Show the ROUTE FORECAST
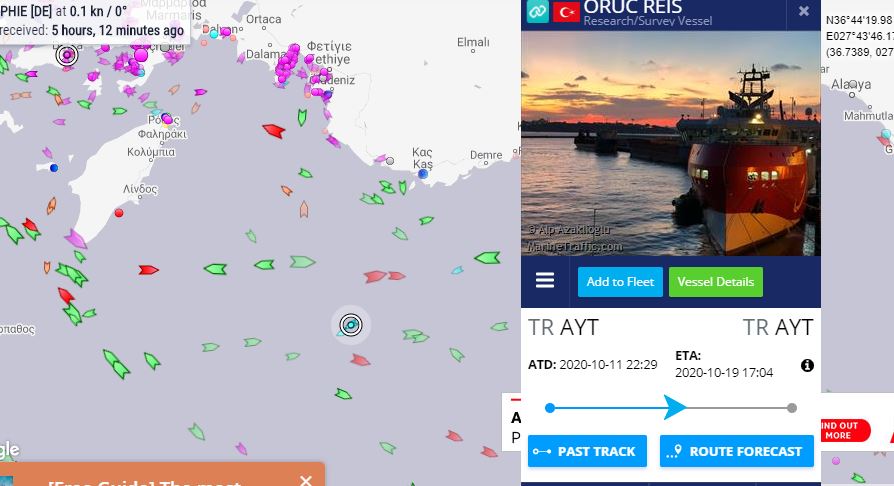Image resolution: width=894 pixels, height=486 pixels. (737, 451)
